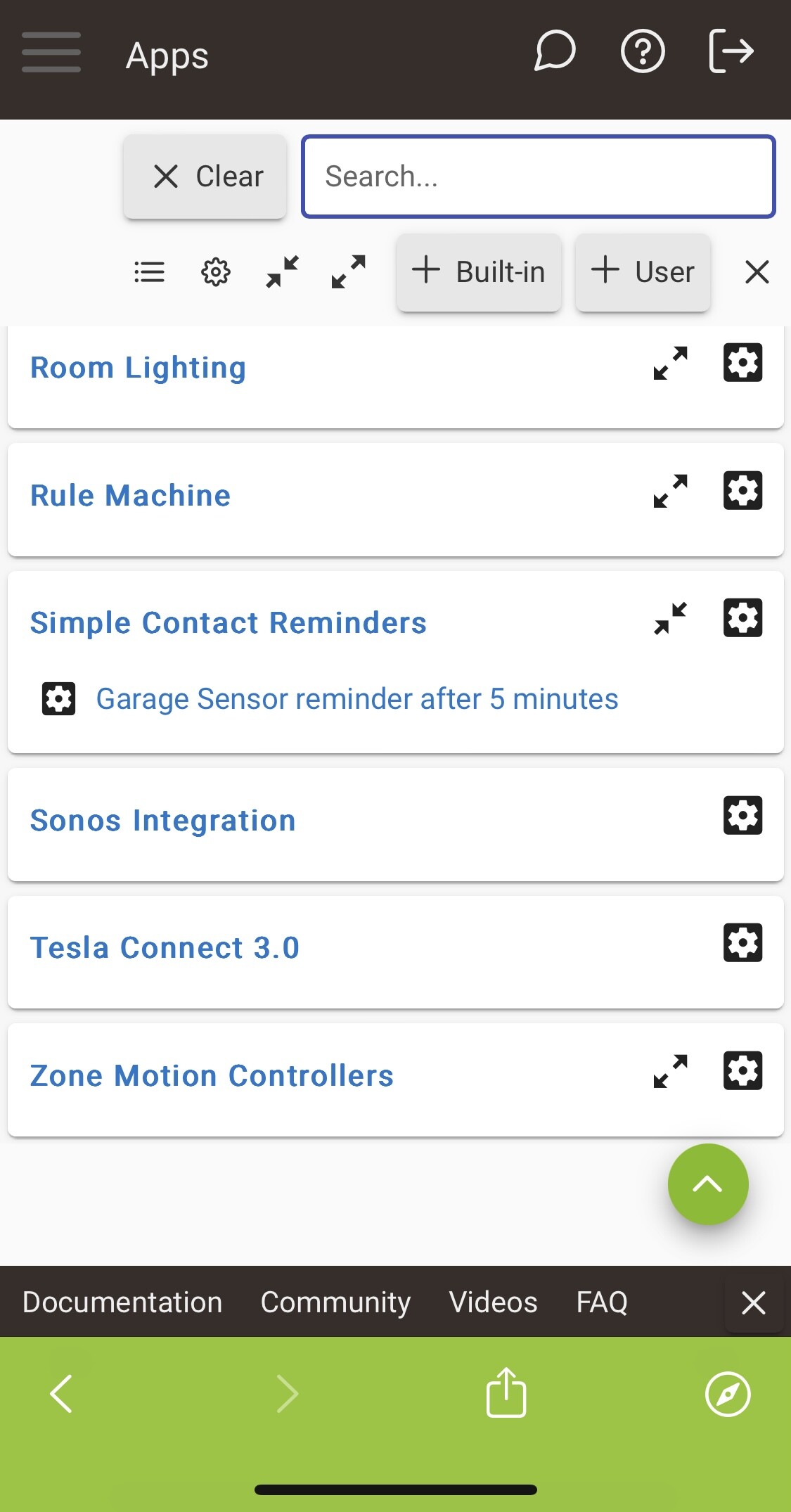Screen dimensions: 791x1512
Task: Open the Documentation footer tab
Action: 122,1302
